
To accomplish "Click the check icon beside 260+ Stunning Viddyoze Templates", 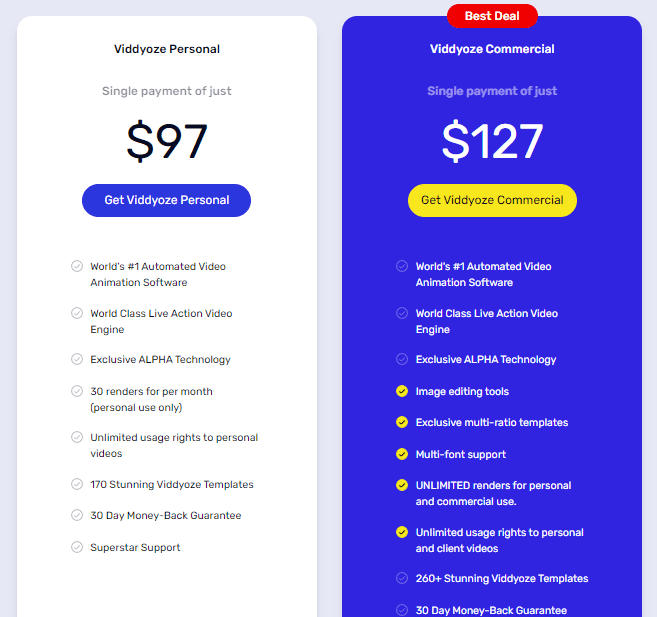I will point(402,578).
